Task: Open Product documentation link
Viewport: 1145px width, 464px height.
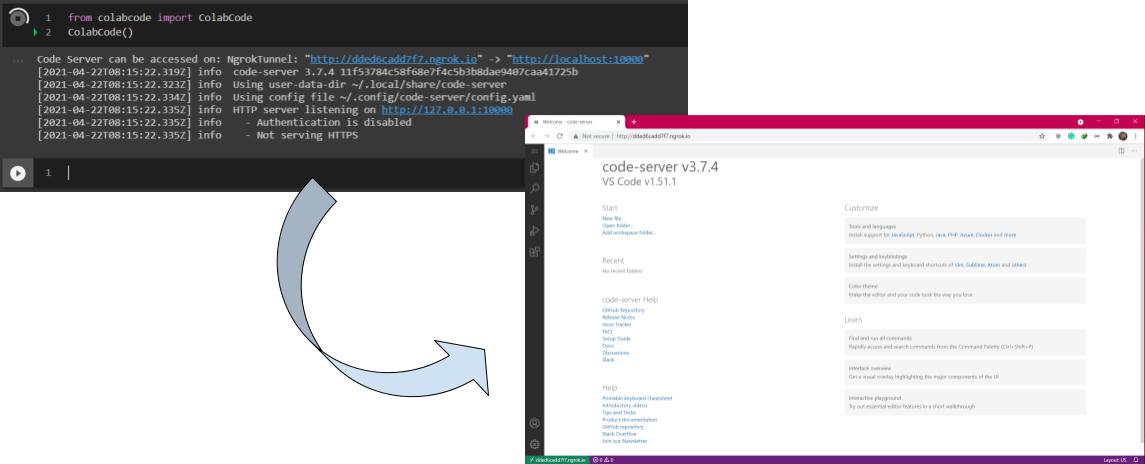Action: coord(629,419)
